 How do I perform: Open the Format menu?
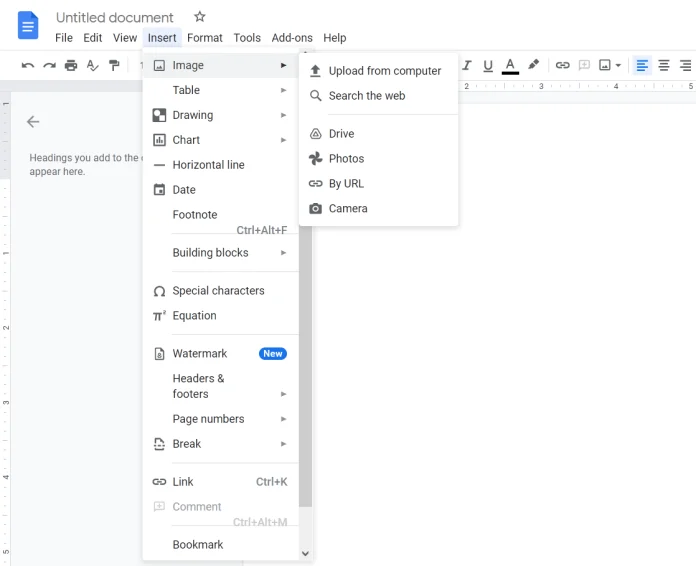click(205, 38)
